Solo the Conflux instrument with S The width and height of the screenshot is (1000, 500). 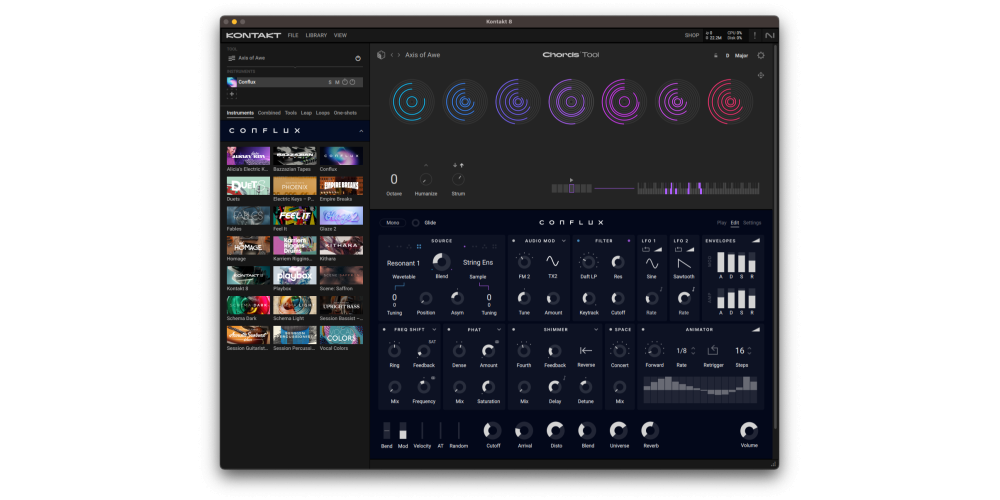pyautogui.click(x=330, y=82)
